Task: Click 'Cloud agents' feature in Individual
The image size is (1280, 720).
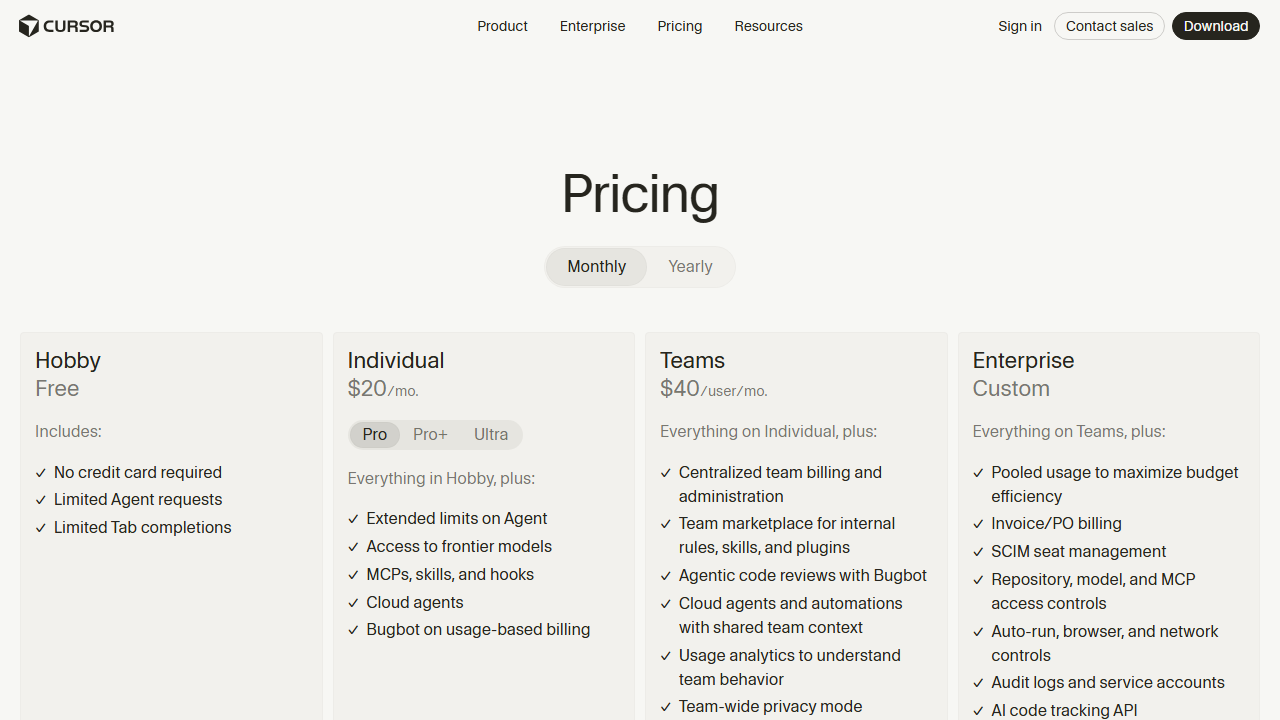Action: [x=415, y=603]
